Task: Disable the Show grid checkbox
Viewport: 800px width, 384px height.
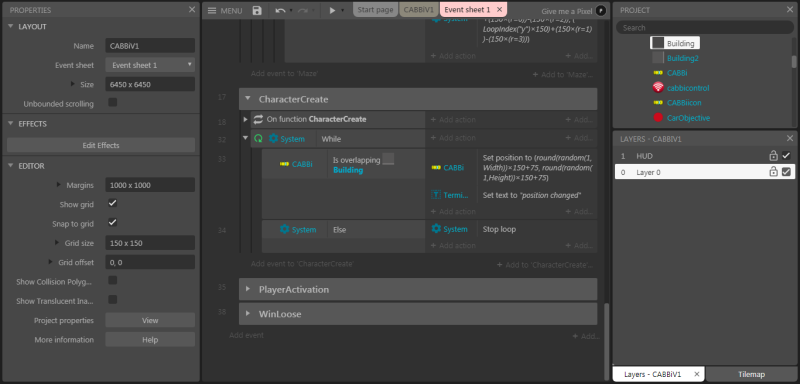Action: pos(113,203)
